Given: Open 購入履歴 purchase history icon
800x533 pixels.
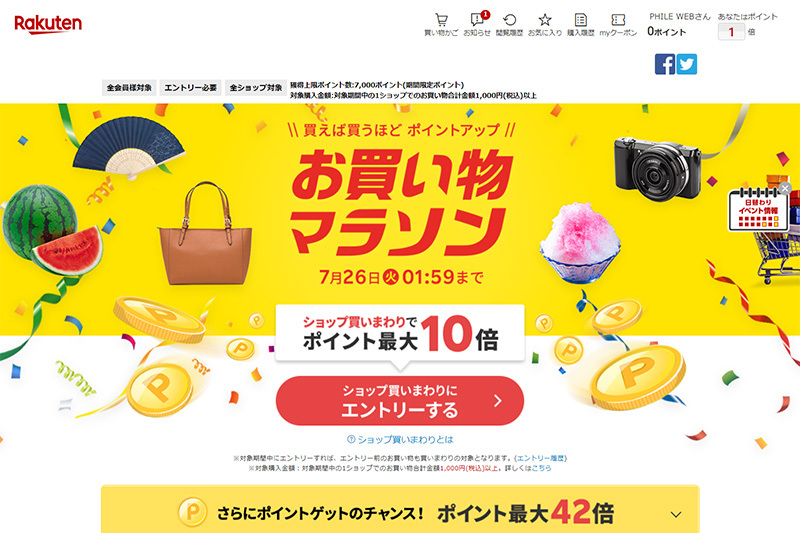Looking at the screenshot, I should [581, 24].
